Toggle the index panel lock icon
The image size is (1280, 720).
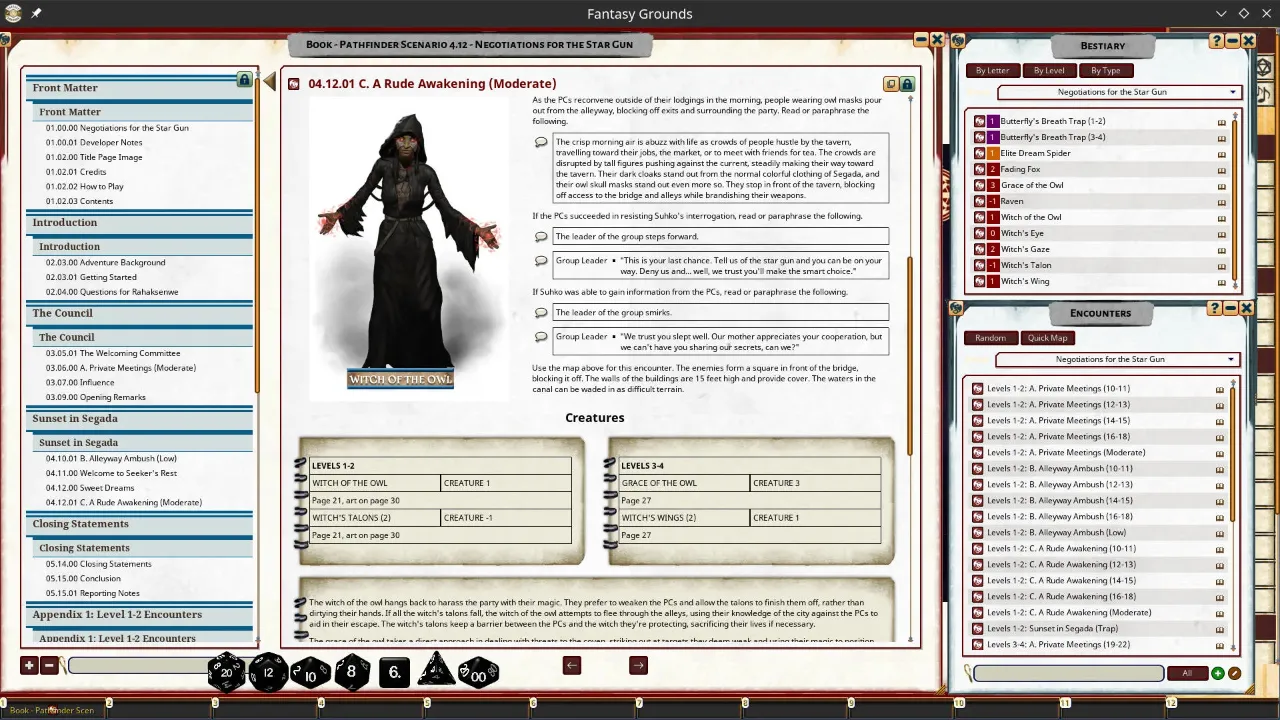point(244,79)
